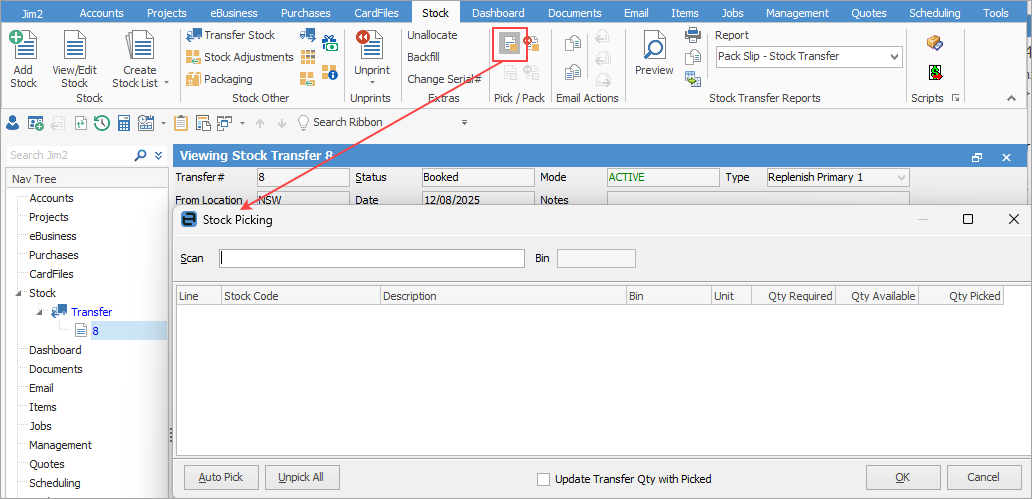Enable Update Transfer Qty with Picked checkbox
The width and height of the screenshot is (1032, 499).
544,479
